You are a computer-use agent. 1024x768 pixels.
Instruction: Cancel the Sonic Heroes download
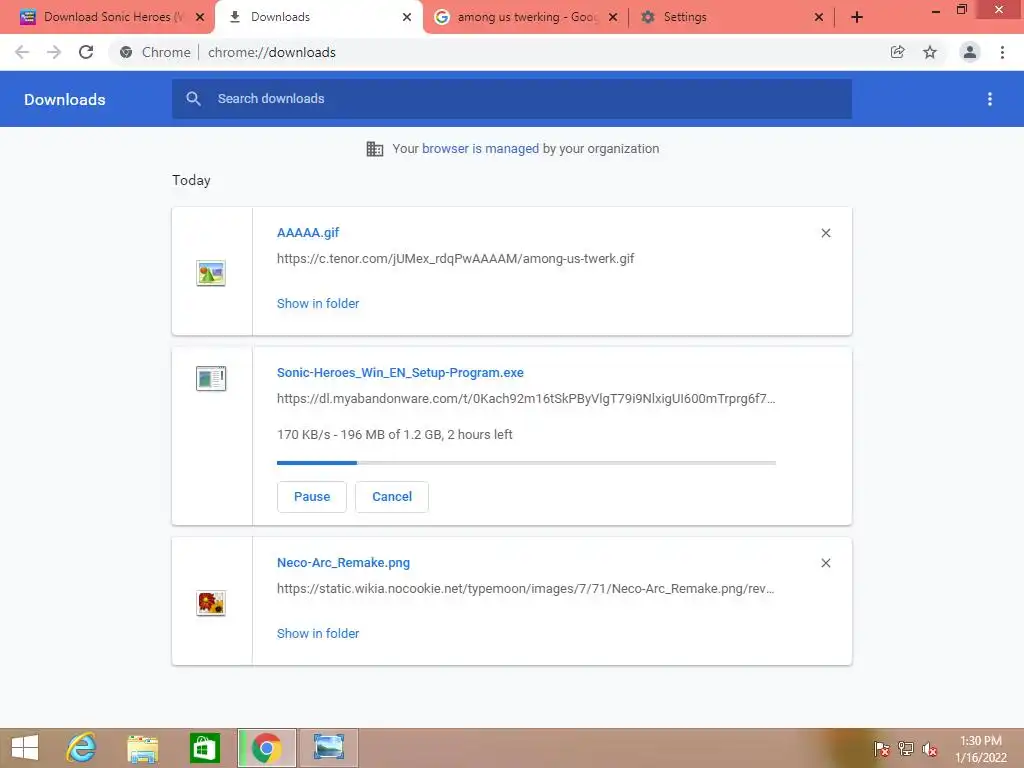(392, 497)
